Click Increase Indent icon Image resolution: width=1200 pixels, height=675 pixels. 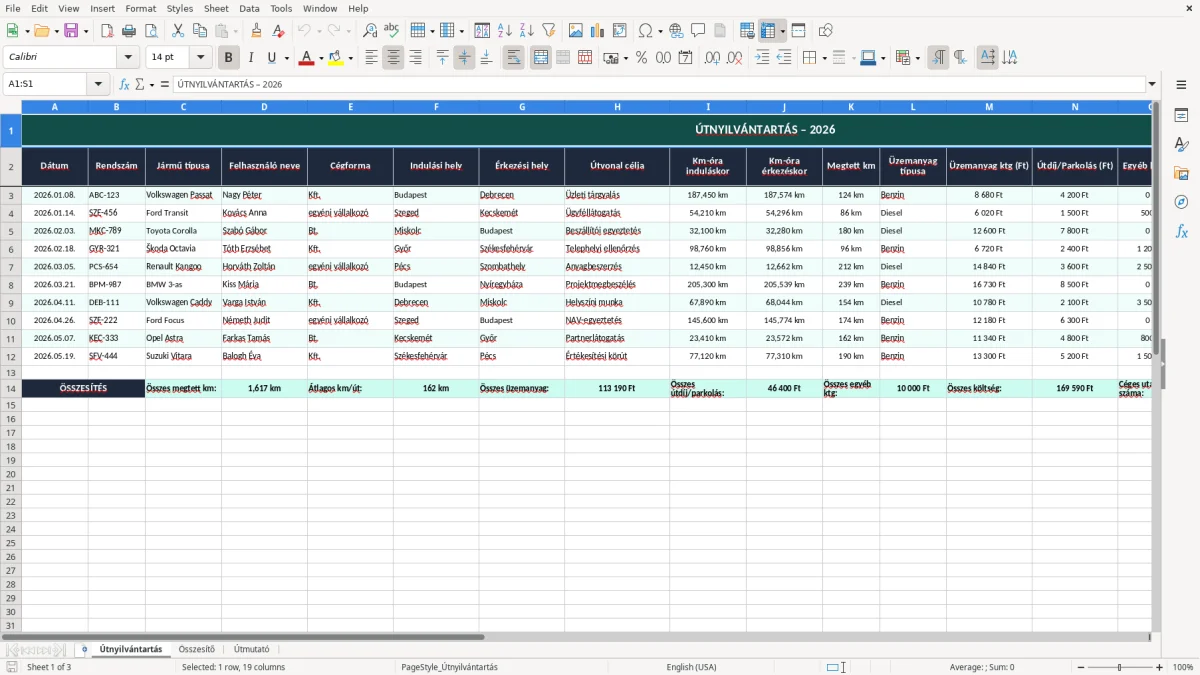coord(762,58)
